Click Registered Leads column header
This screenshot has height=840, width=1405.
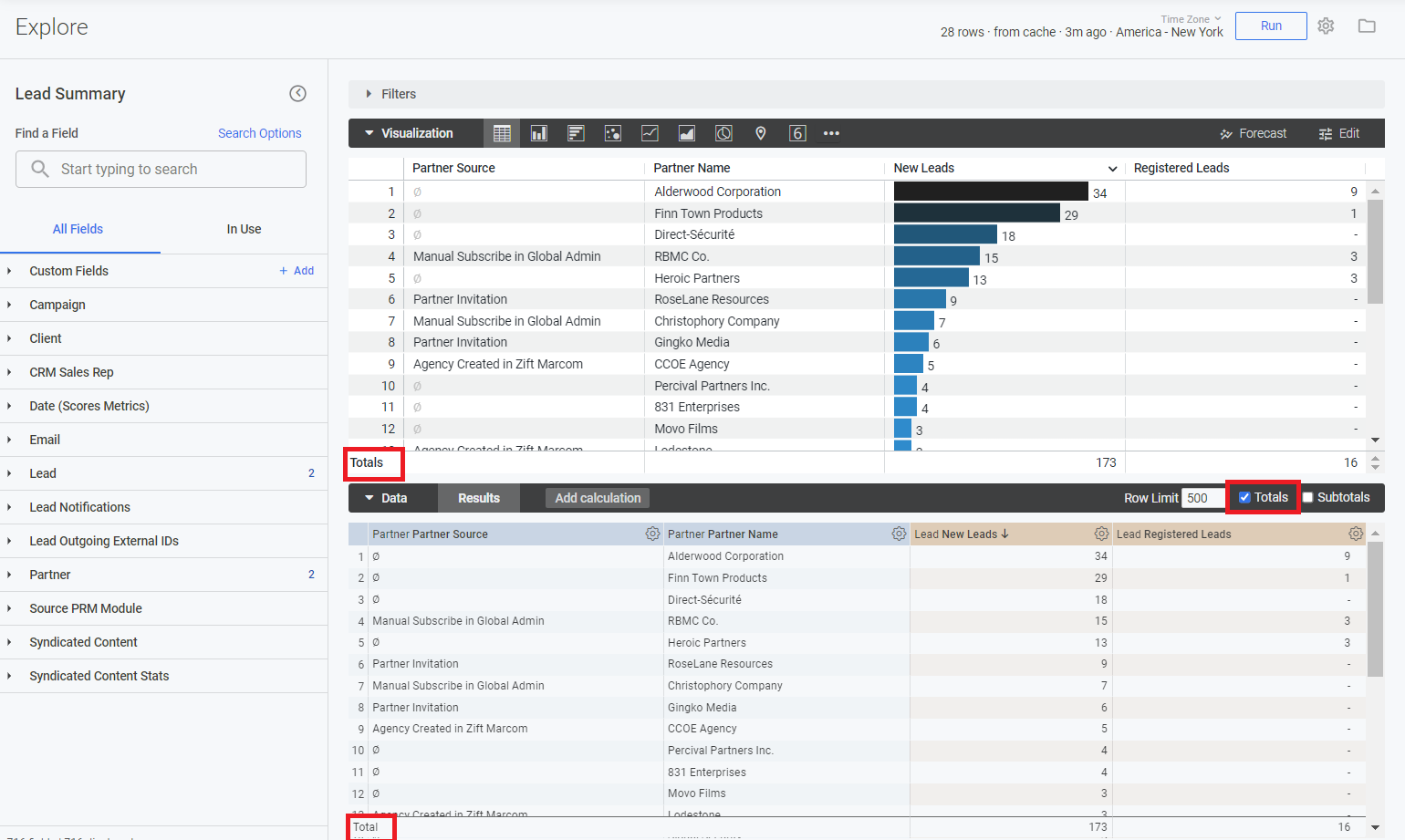1181,168
